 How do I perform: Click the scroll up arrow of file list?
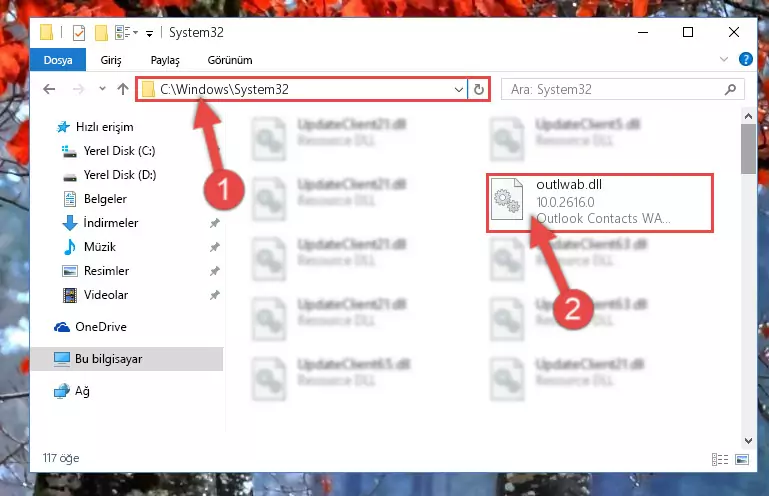click(748, 116)
